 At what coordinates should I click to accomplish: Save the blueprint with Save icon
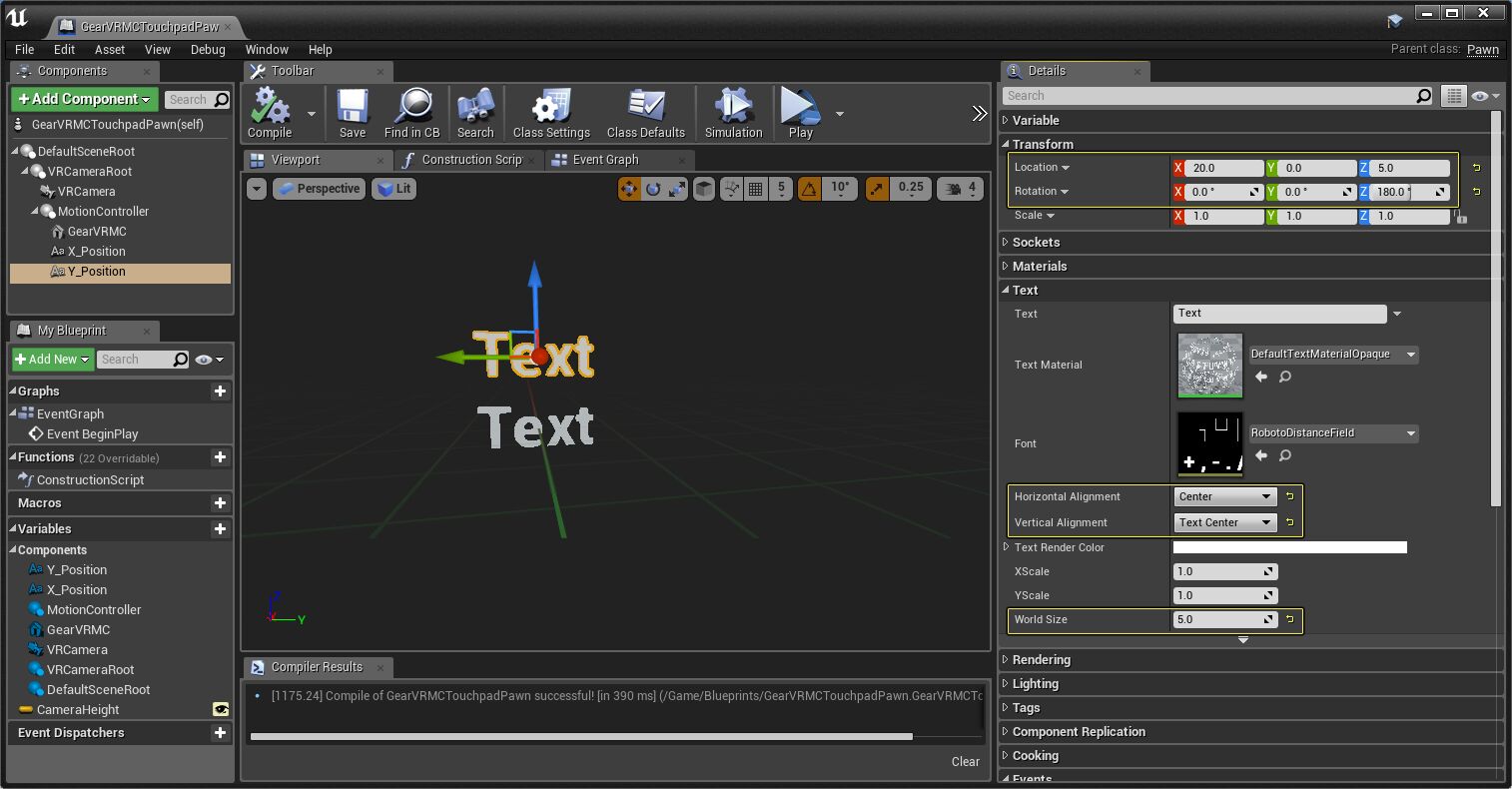point(353,112)
